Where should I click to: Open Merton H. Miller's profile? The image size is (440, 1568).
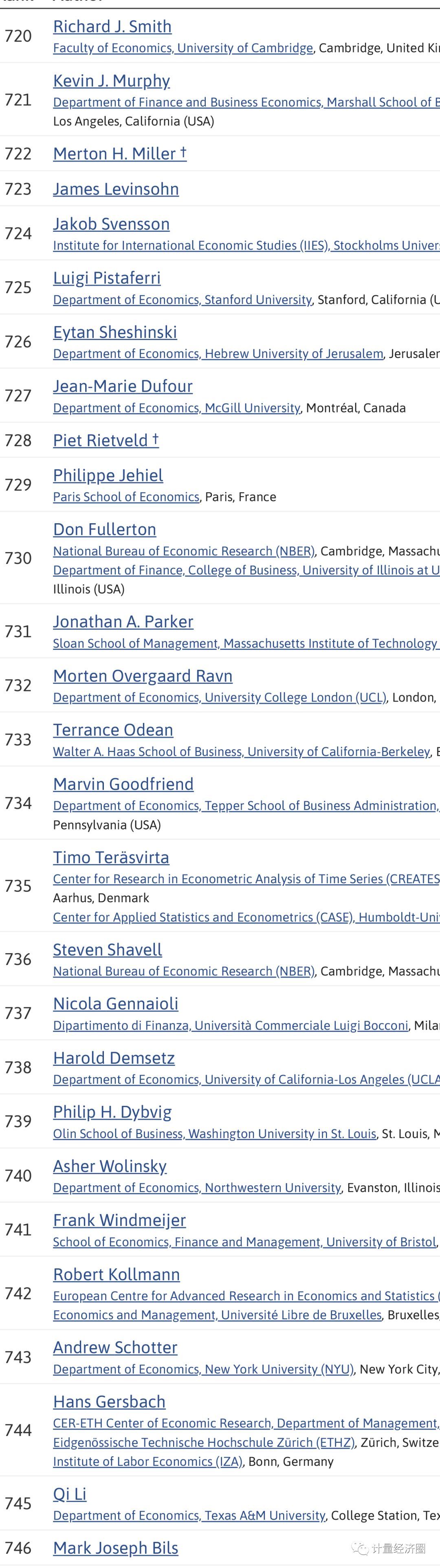(x=119, y=154)
